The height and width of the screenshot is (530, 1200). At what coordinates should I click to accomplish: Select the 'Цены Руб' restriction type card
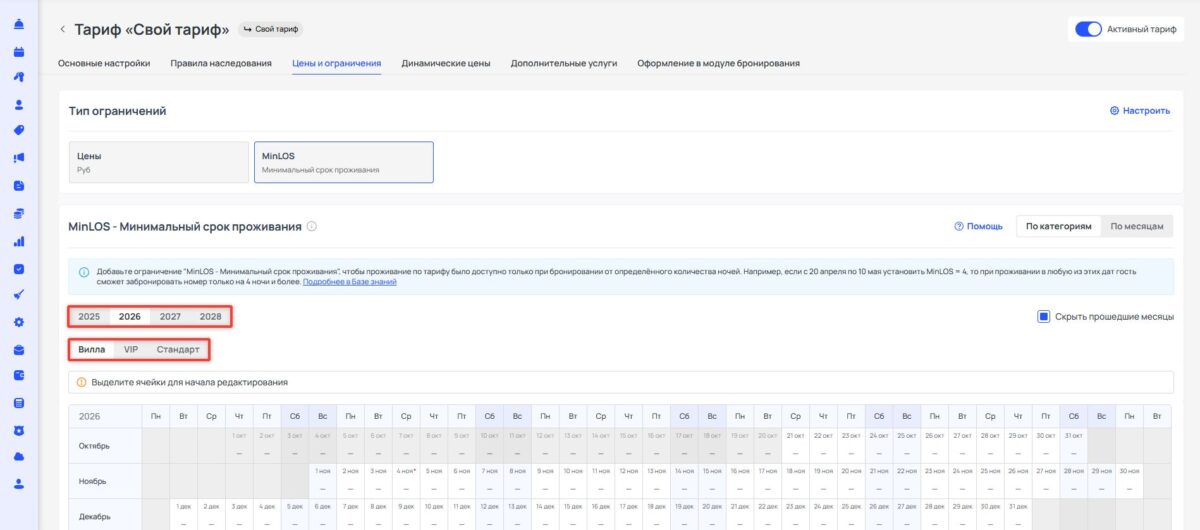(158, 162)
